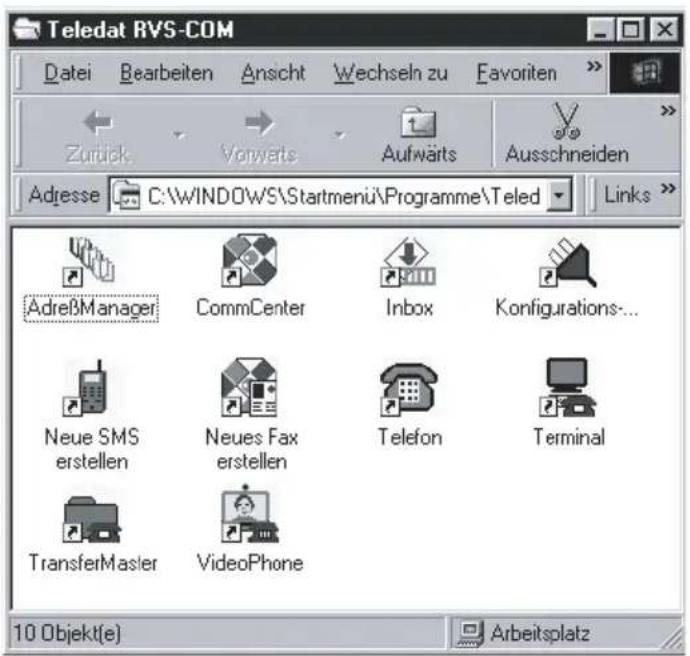Select the TransferMaster shortcut icon
Screen dimensions: 690x656
[x=92, y=519]
